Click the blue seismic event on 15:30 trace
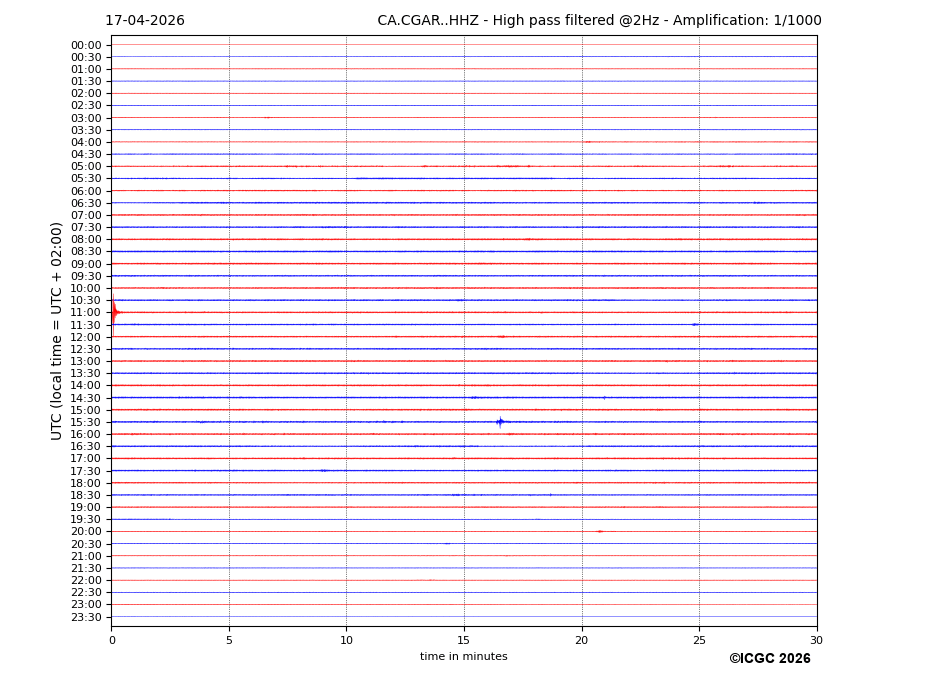 (500, 422)
